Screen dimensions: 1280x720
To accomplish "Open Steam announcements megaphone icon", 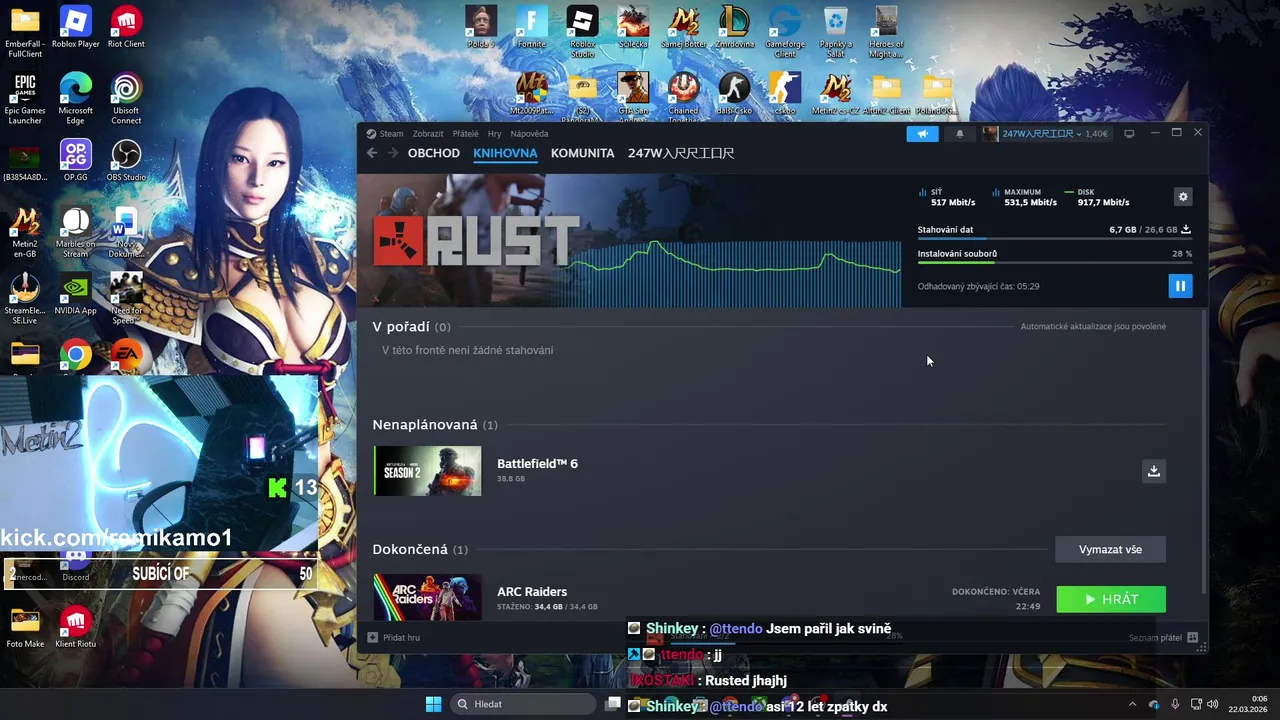I will tap(922, 134).
